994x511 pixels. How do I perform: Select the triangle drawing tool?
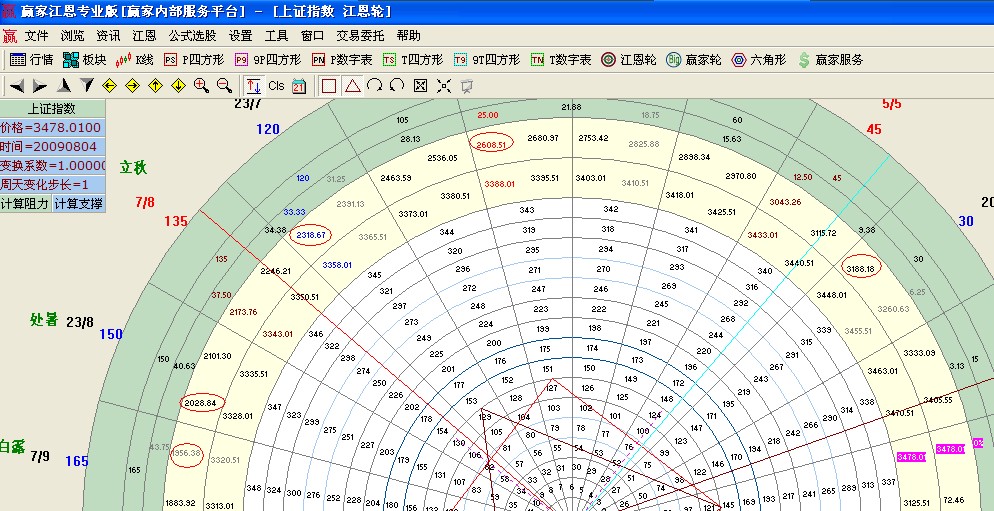point(352,86)
